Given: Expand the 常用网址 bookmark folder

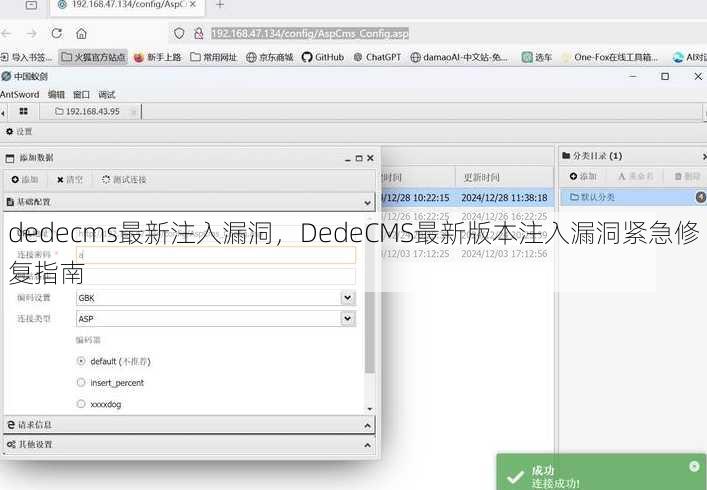Looking at the screenshot, I should click(x=214, y=57).
